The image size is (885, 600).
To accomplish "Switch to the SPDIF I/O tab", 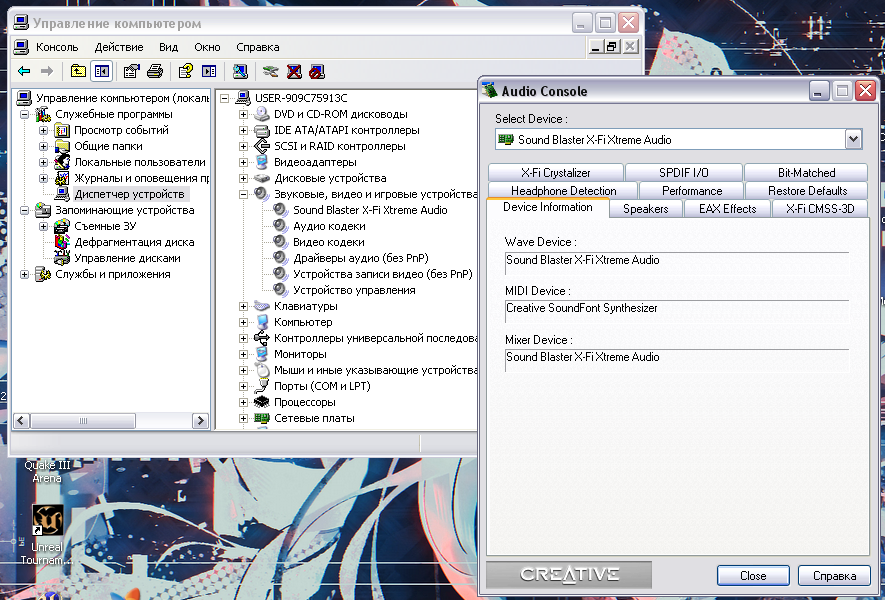I will (x=684, y=173).
